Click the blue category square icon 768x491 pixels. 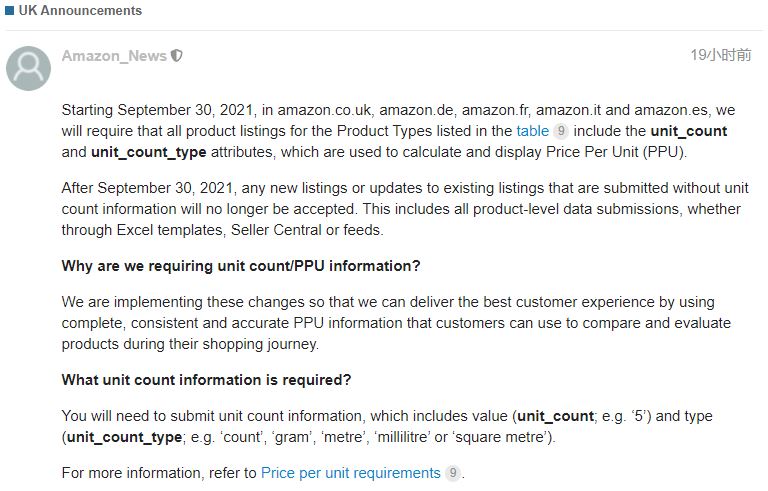[9, 10]
